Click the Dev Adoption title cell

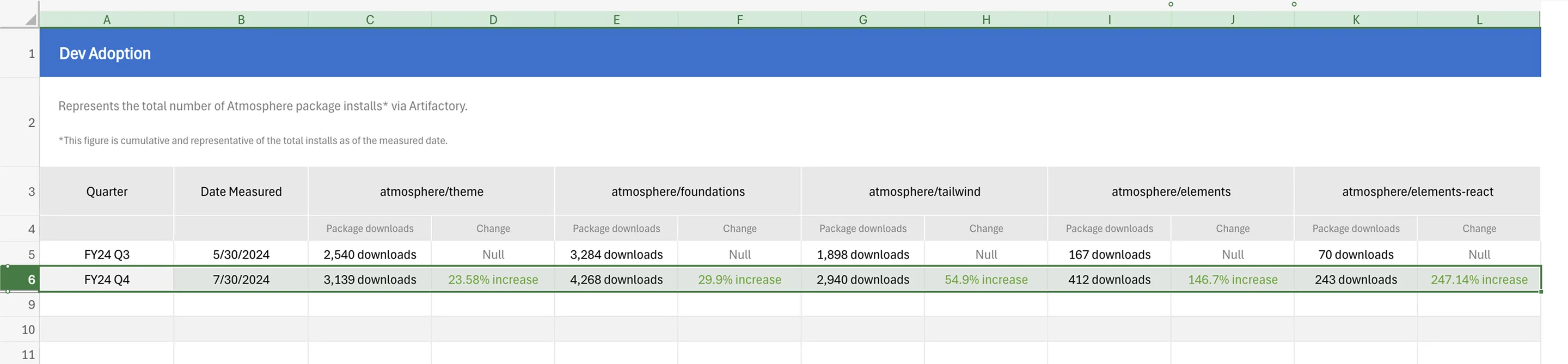(x=105, y=53)
